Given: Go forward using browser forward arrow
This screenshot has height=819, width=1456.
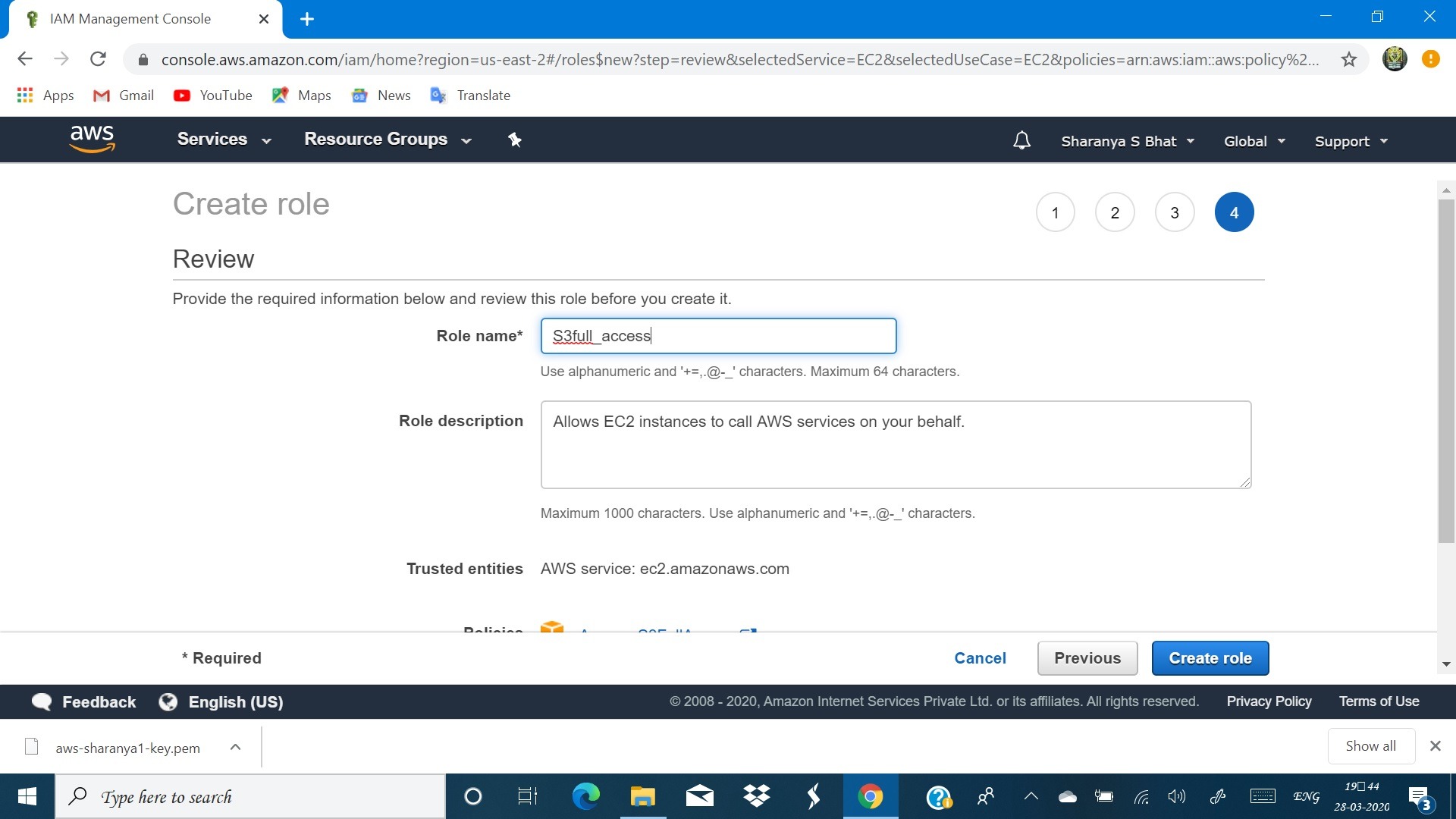Looking at the screenshot, I should (61, 59).
